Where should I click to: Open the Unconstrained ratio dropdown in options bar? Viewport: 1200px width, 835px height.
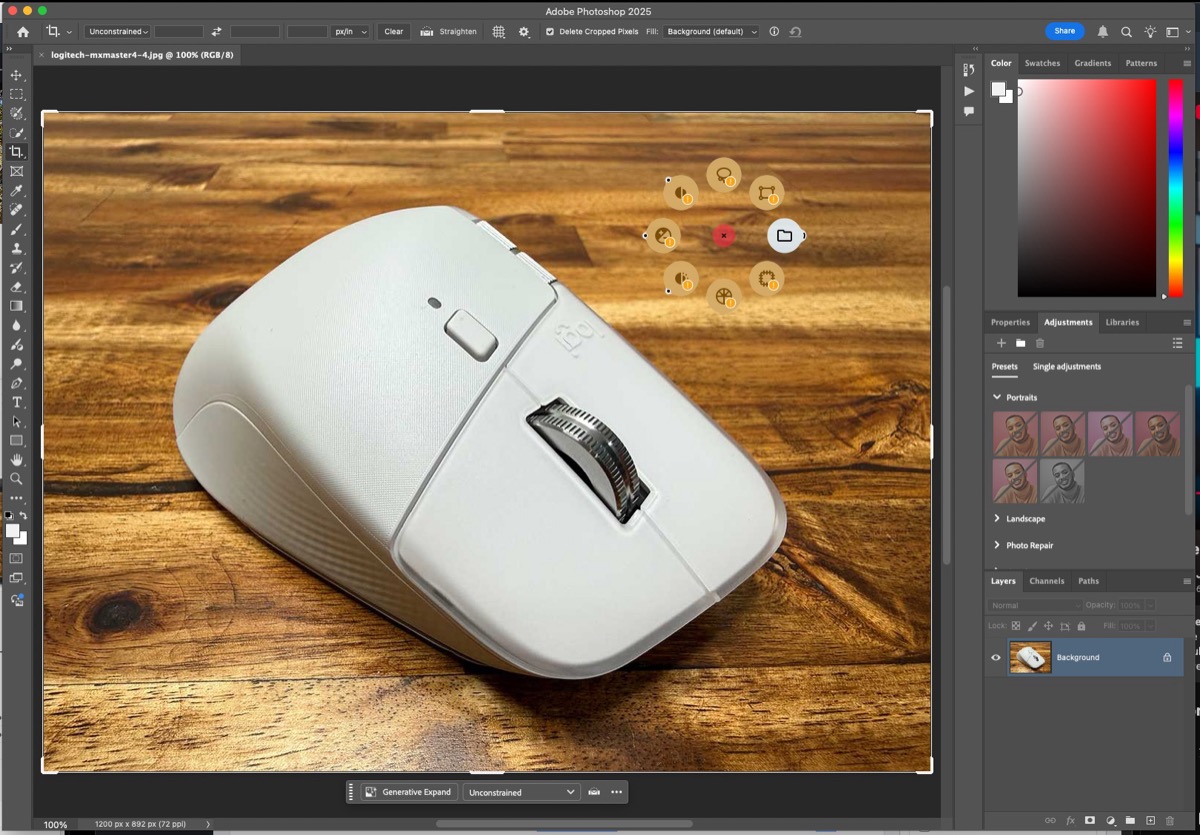(x=117, y=32)
